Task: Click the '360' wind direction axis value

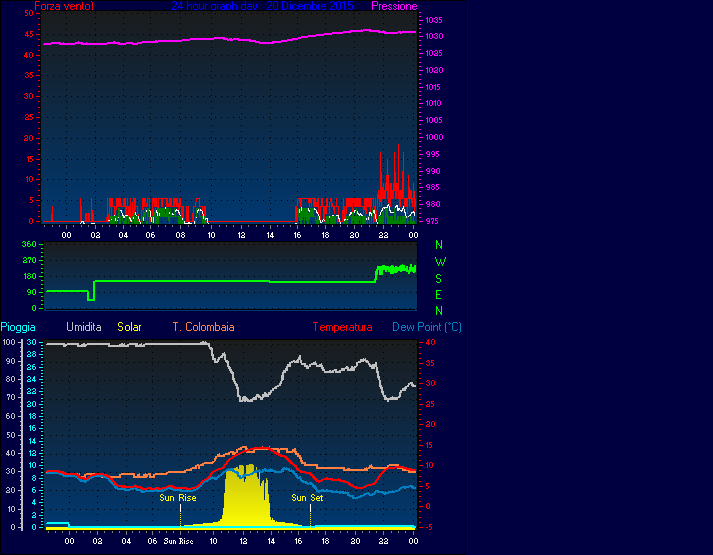Action: pos(29,245)
